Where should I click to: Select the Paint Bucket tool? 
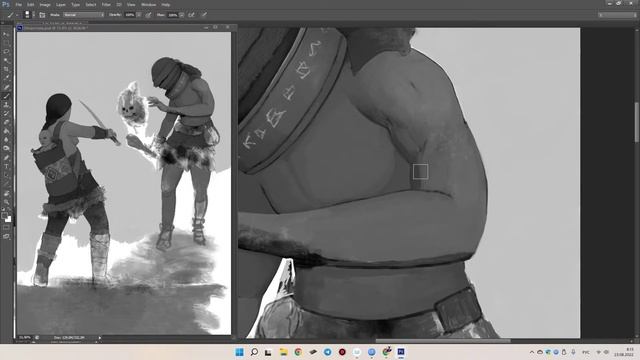click(6, 131)
